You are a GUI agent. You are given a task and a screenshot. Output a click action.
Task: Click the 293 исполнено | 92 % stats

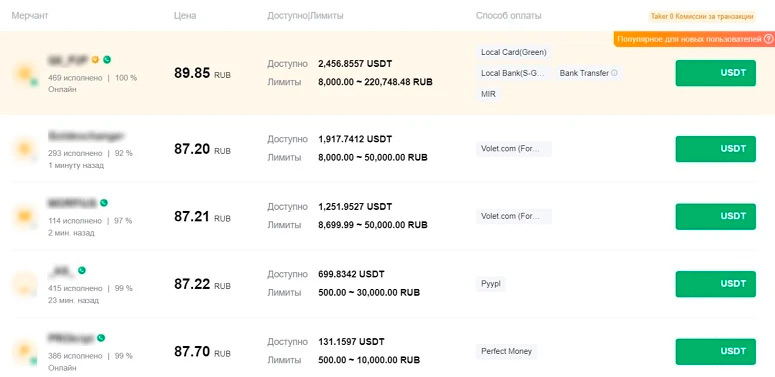point(90,154)
